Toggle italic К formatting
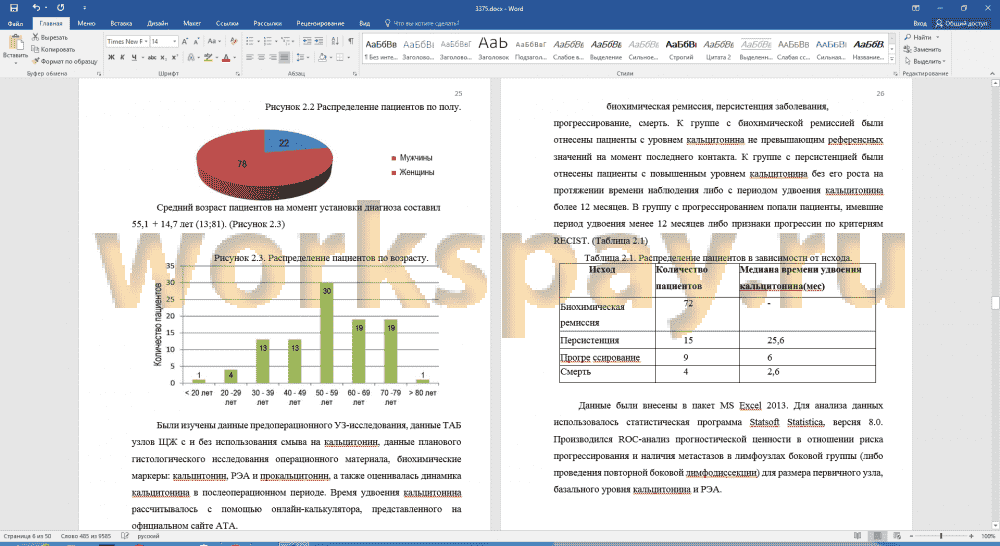This screenshot has height=546, width=1000. click(x=122, y=57)
